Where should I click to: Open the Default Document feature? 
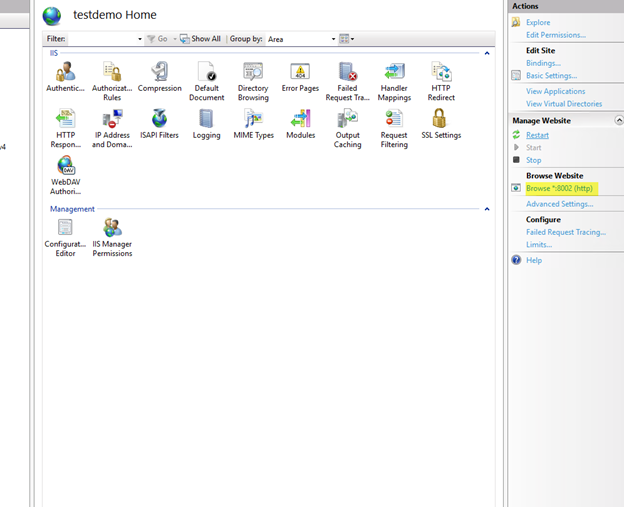[206, 73]
